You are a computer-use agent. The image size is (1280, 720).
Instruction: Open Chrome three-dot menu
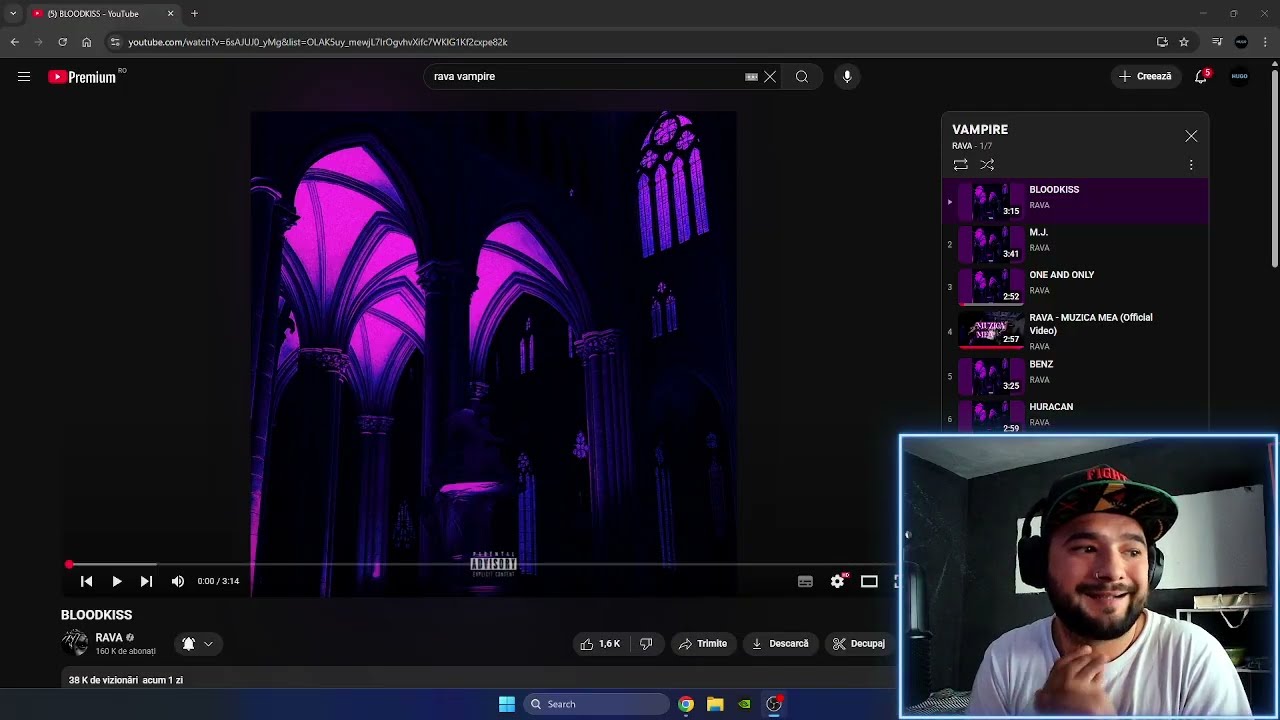click(x=1265, y=42)
